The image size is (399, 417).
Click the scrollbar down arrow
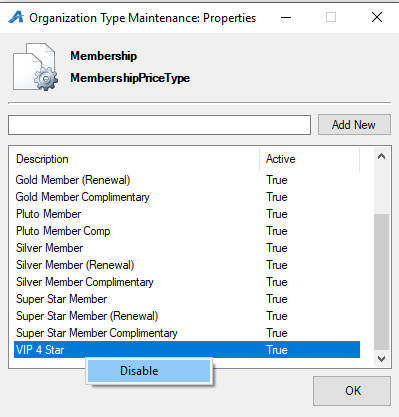click(x=382, y=359)
